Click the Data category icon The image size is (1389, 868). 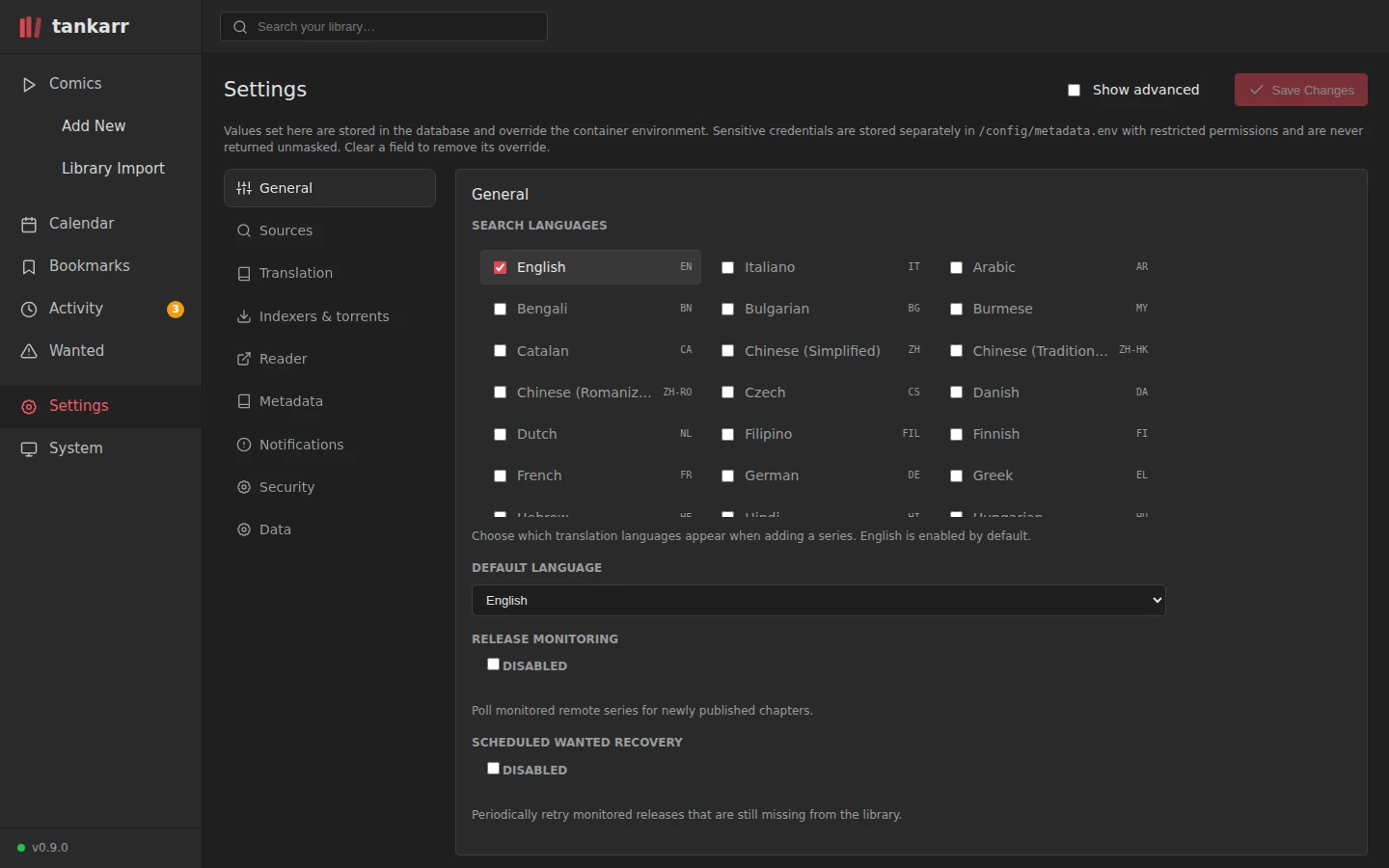coord(244,530)
